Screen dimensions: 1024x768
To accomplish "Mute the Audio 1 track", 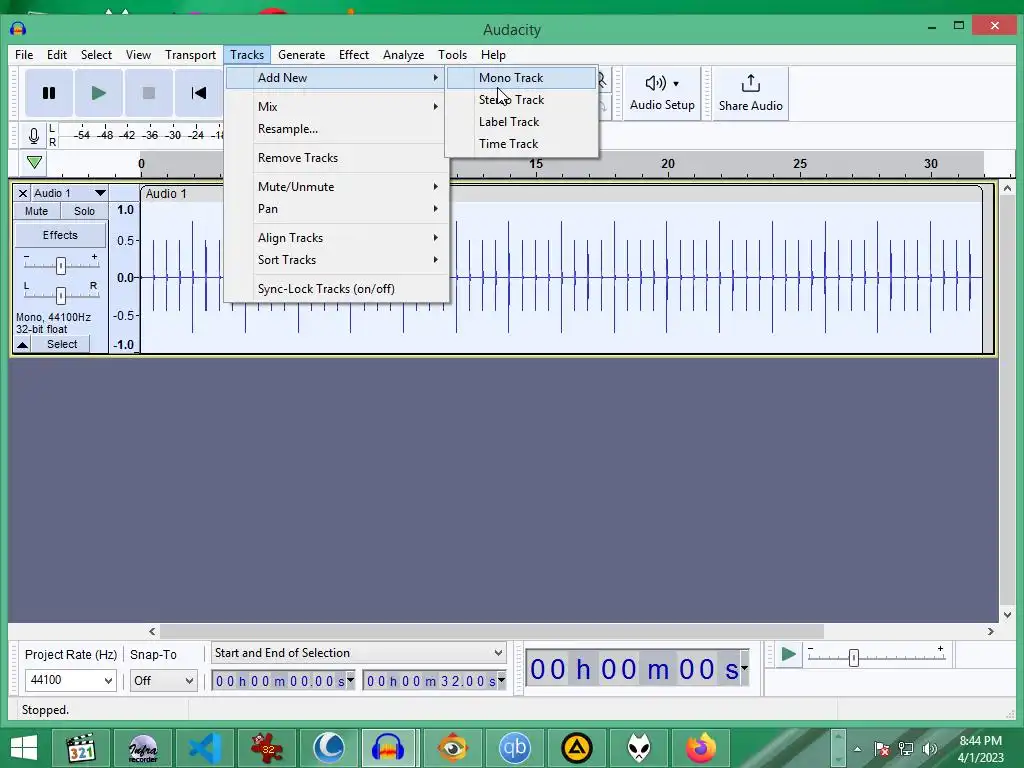I will pyautogui.click(x=37, y=211).
